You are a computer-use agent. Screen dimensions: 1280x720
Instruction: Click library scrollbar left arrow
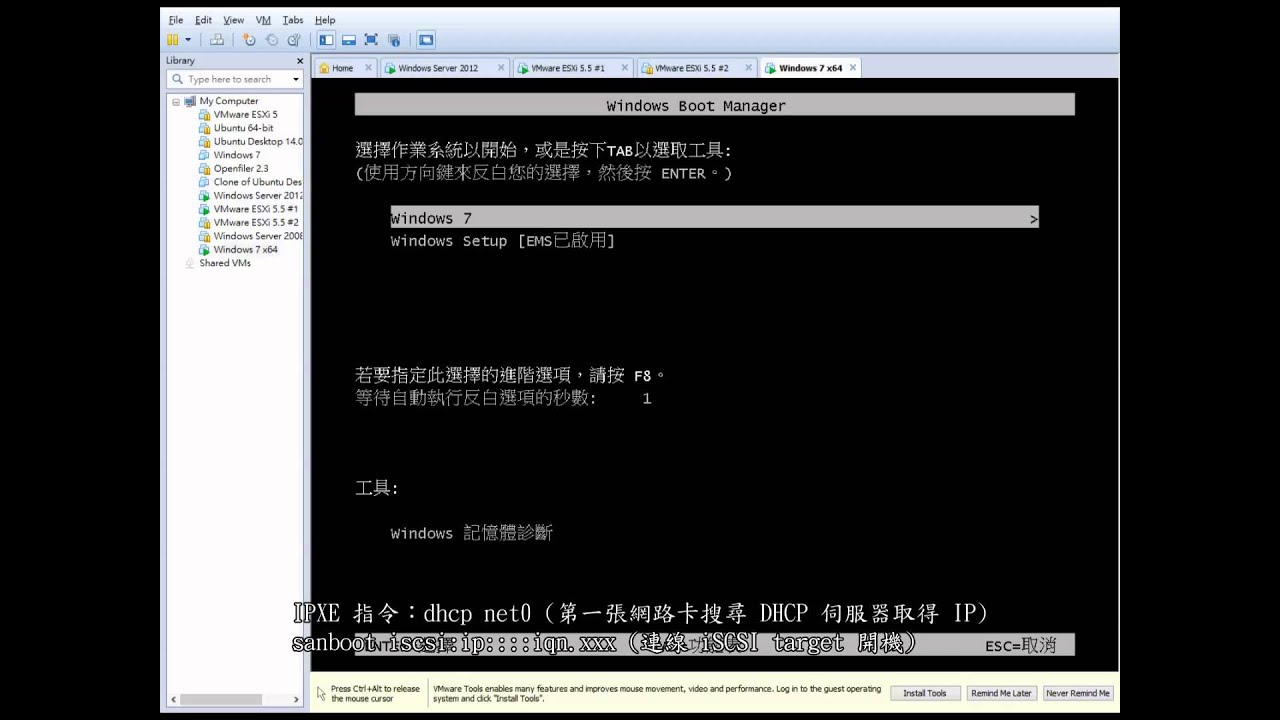[x=173, y=699]
